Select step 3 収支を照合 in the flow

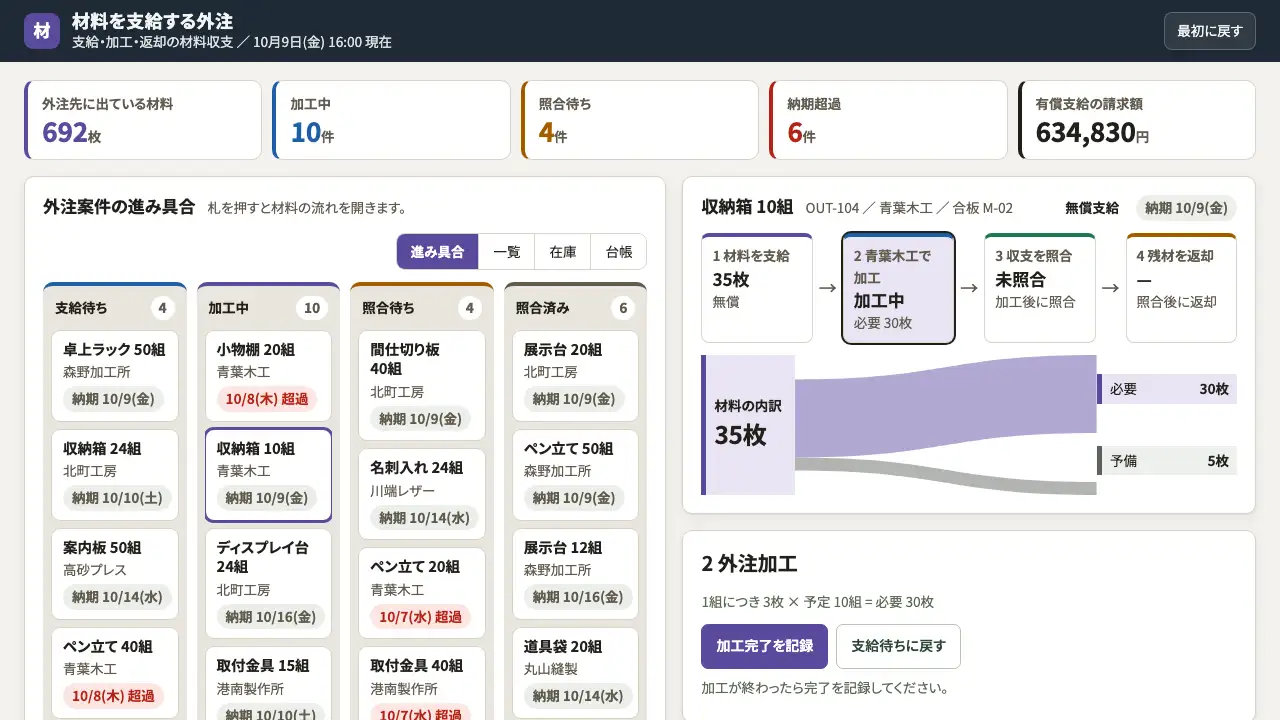1040,288
